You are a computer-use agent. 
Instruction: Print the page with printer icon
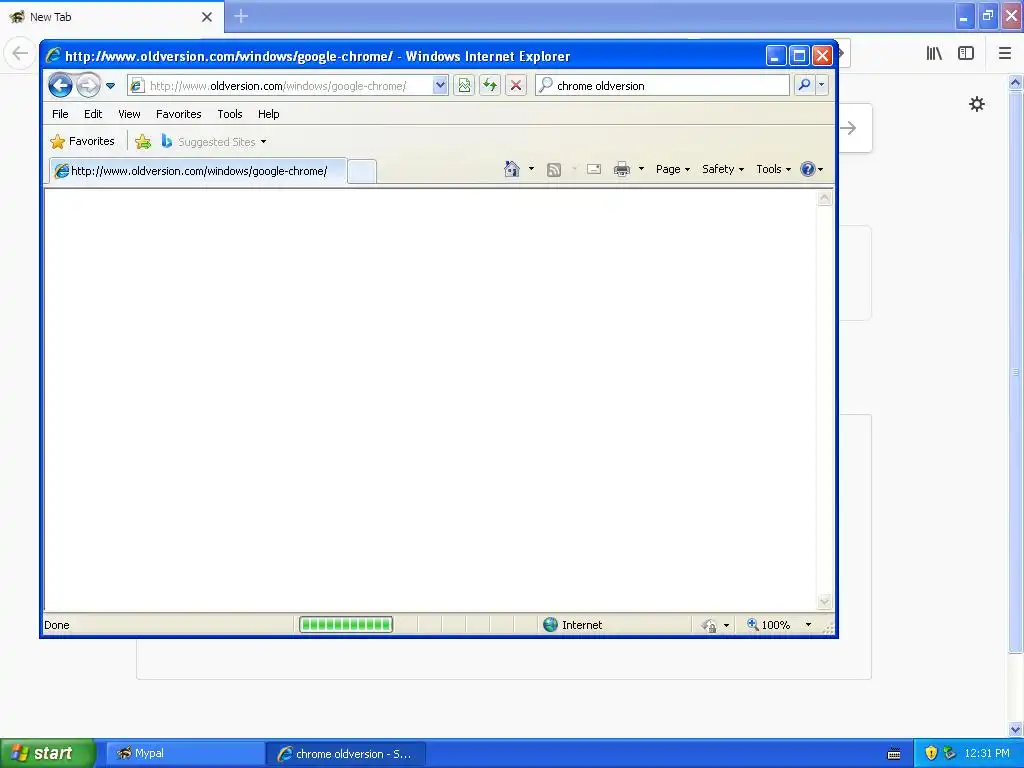coord(622,170)
